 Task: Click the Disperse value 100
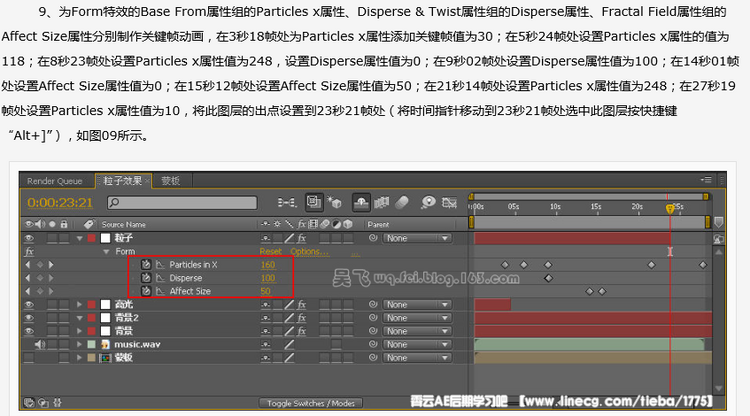click(x=268, y=278)
